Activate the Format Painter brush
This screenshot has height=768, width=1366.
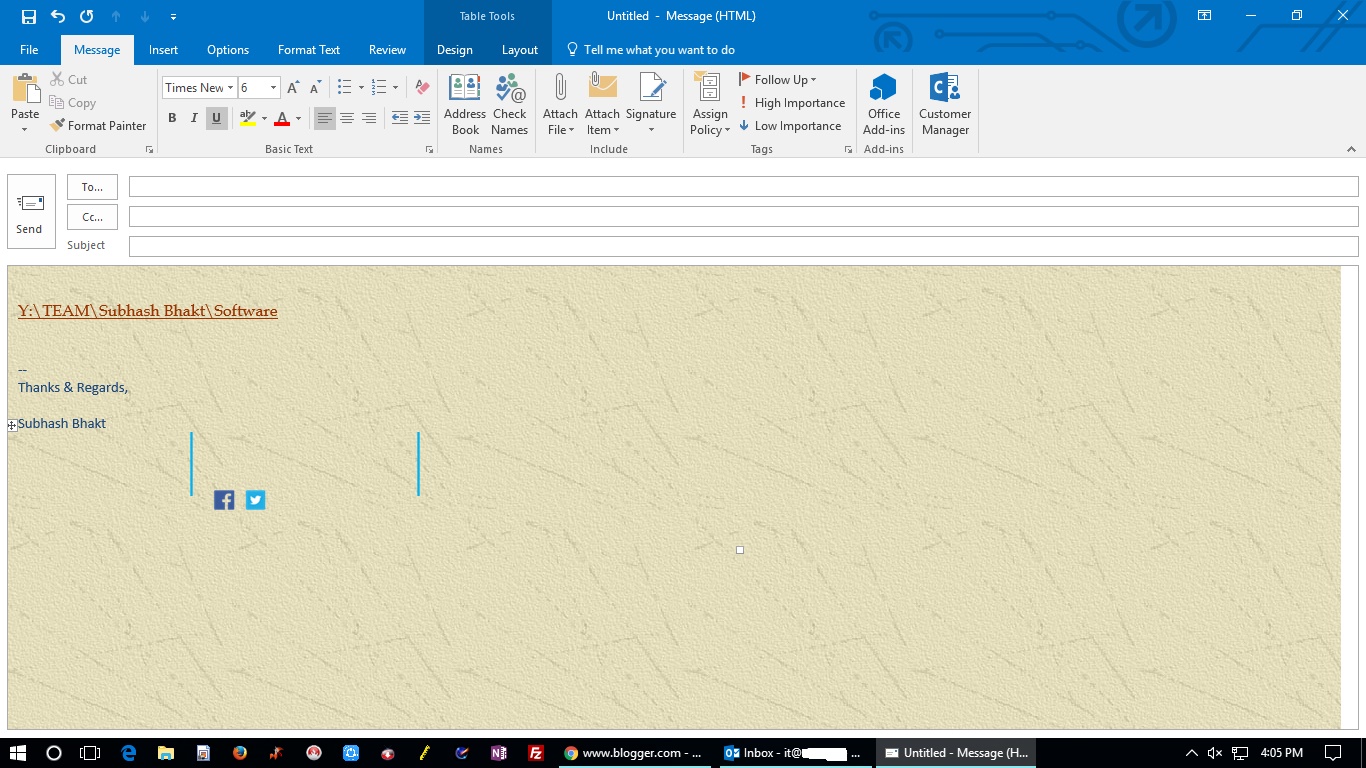(98, 126)
